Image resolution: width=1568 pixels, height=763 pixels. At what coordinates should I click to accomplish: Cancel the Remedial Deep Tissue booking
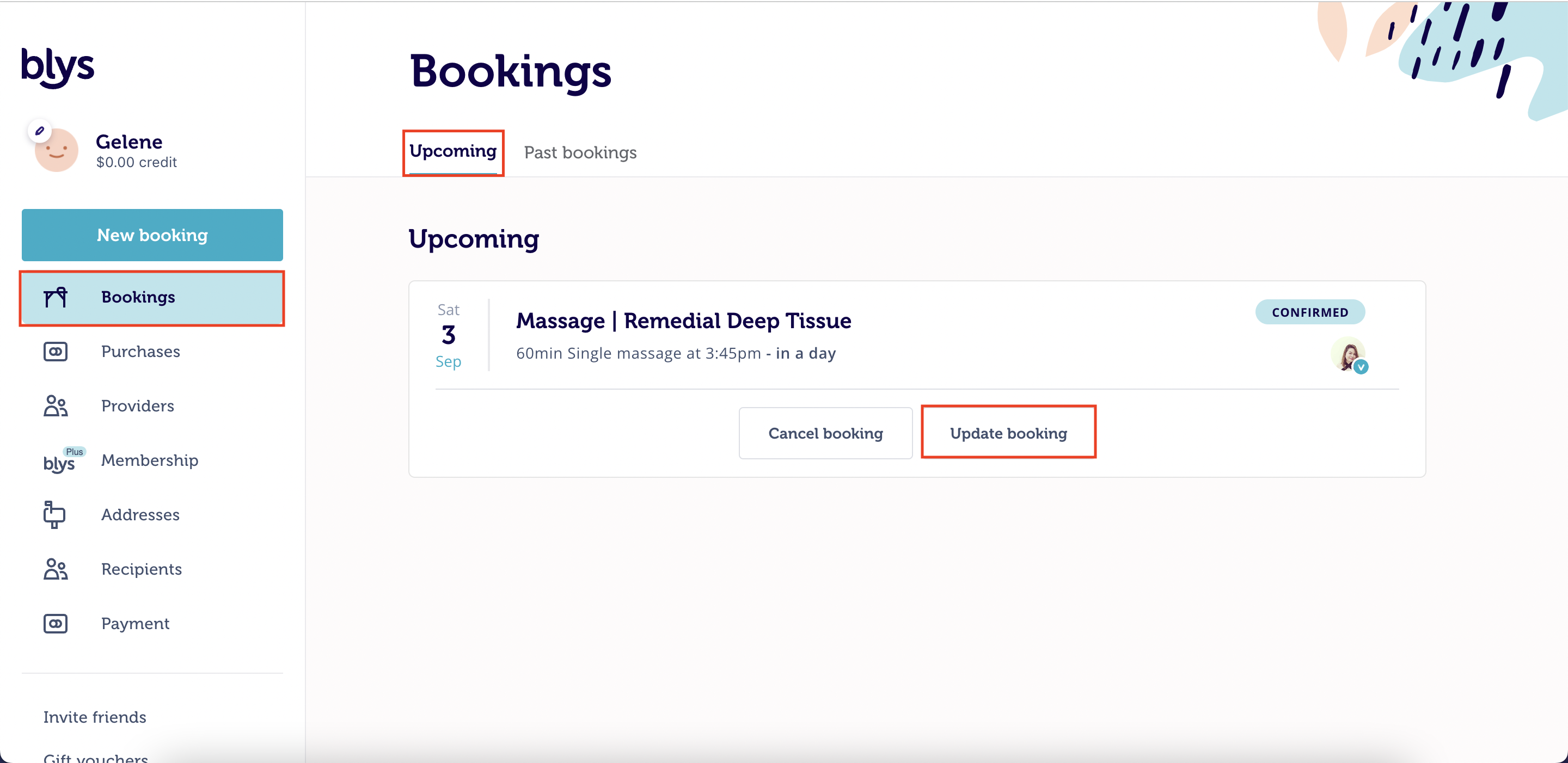pyautogui.click(x=825, y=433)
